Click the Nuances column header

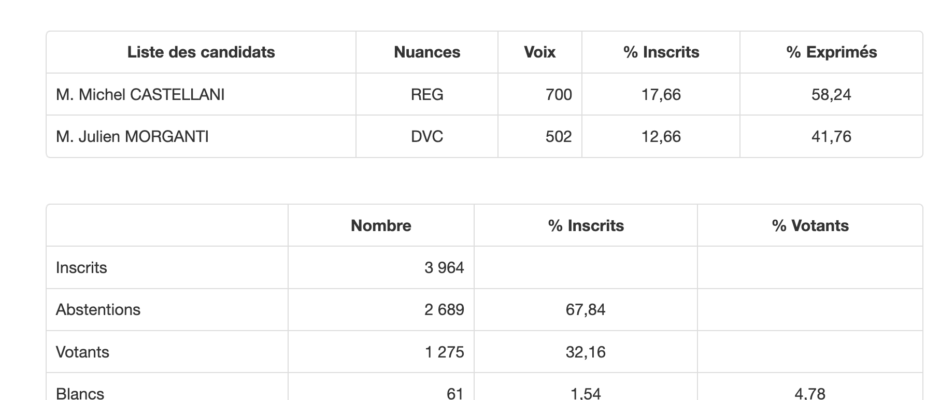pyautogui.click(x=427, y=52)
